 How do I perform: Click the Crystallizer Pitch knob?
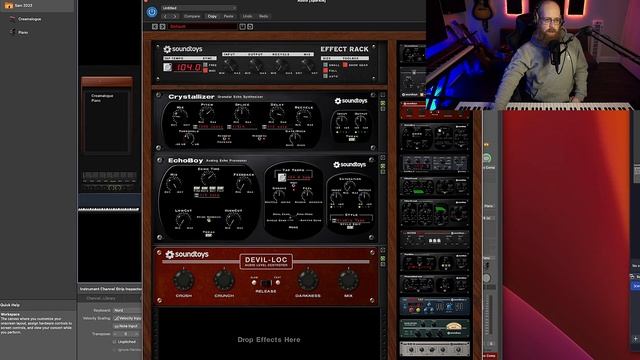(207, 114)
